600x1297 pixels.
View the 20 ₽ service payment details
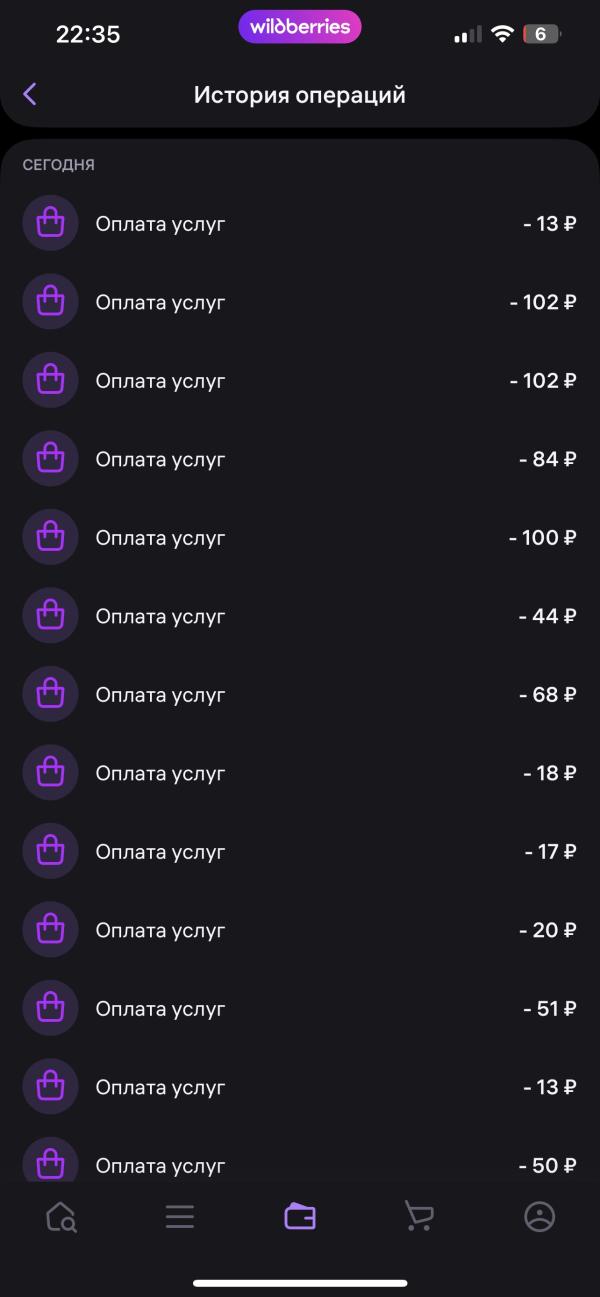point(300,930)
